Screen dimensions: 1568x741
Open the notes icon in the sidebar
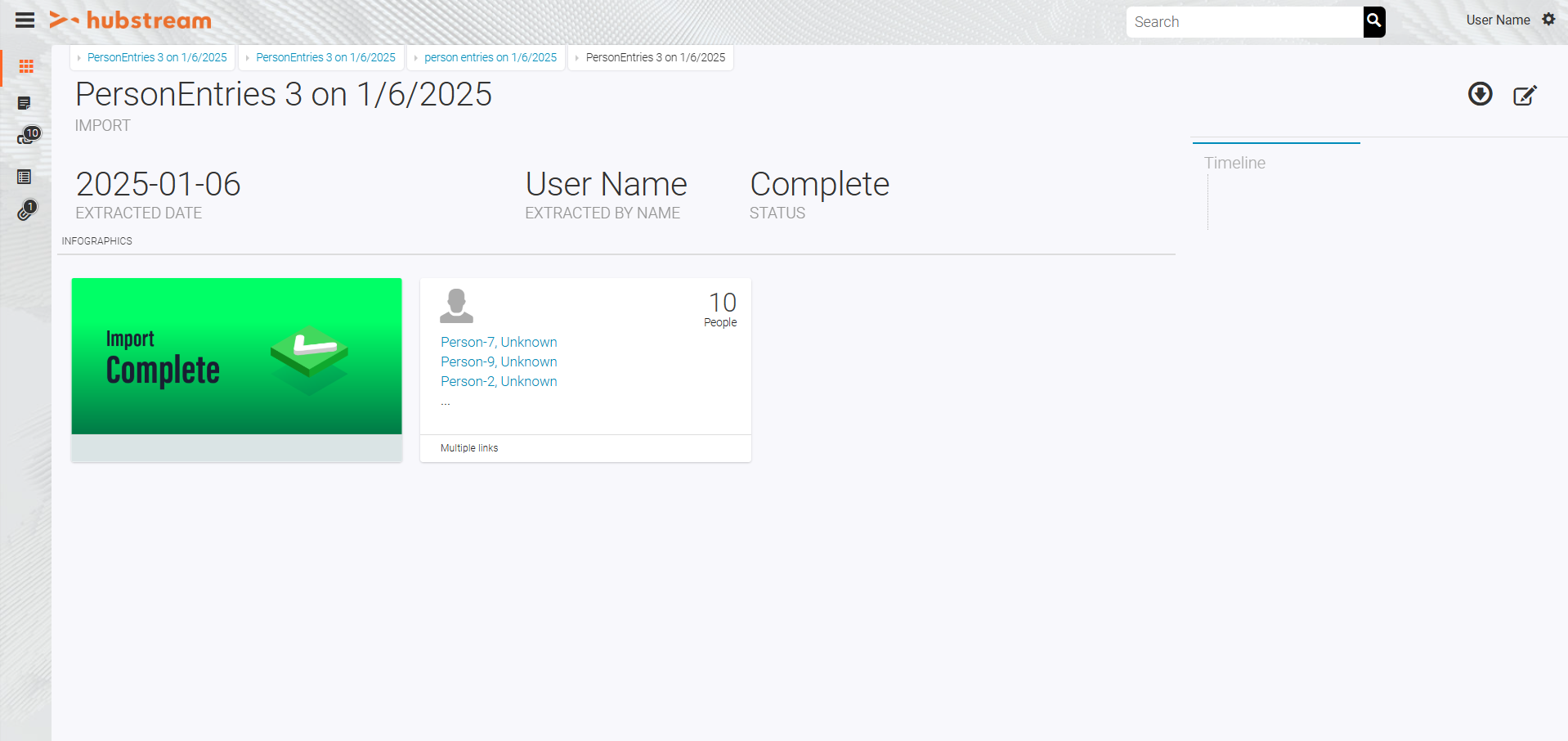tap(25, 102)
